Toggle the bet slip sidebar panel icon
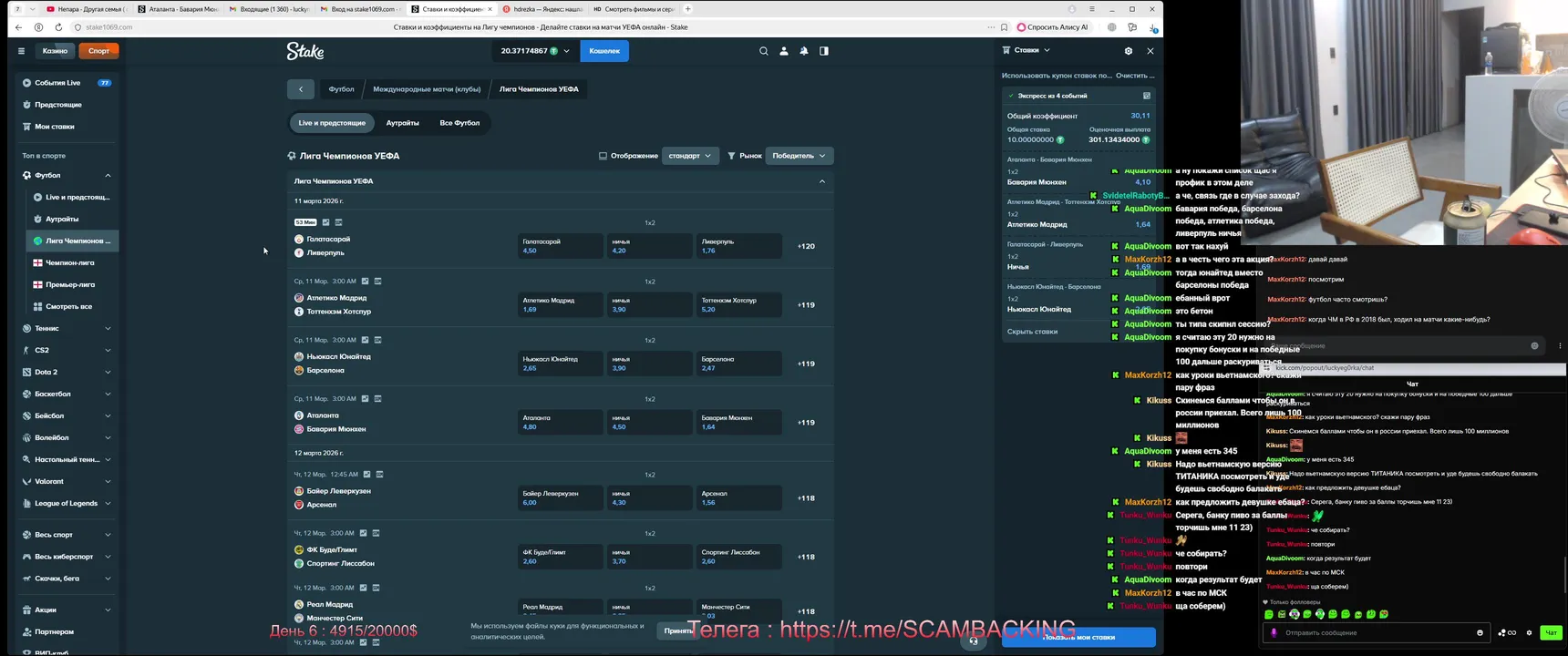The image size is (1568, 656). pos(824,51)
